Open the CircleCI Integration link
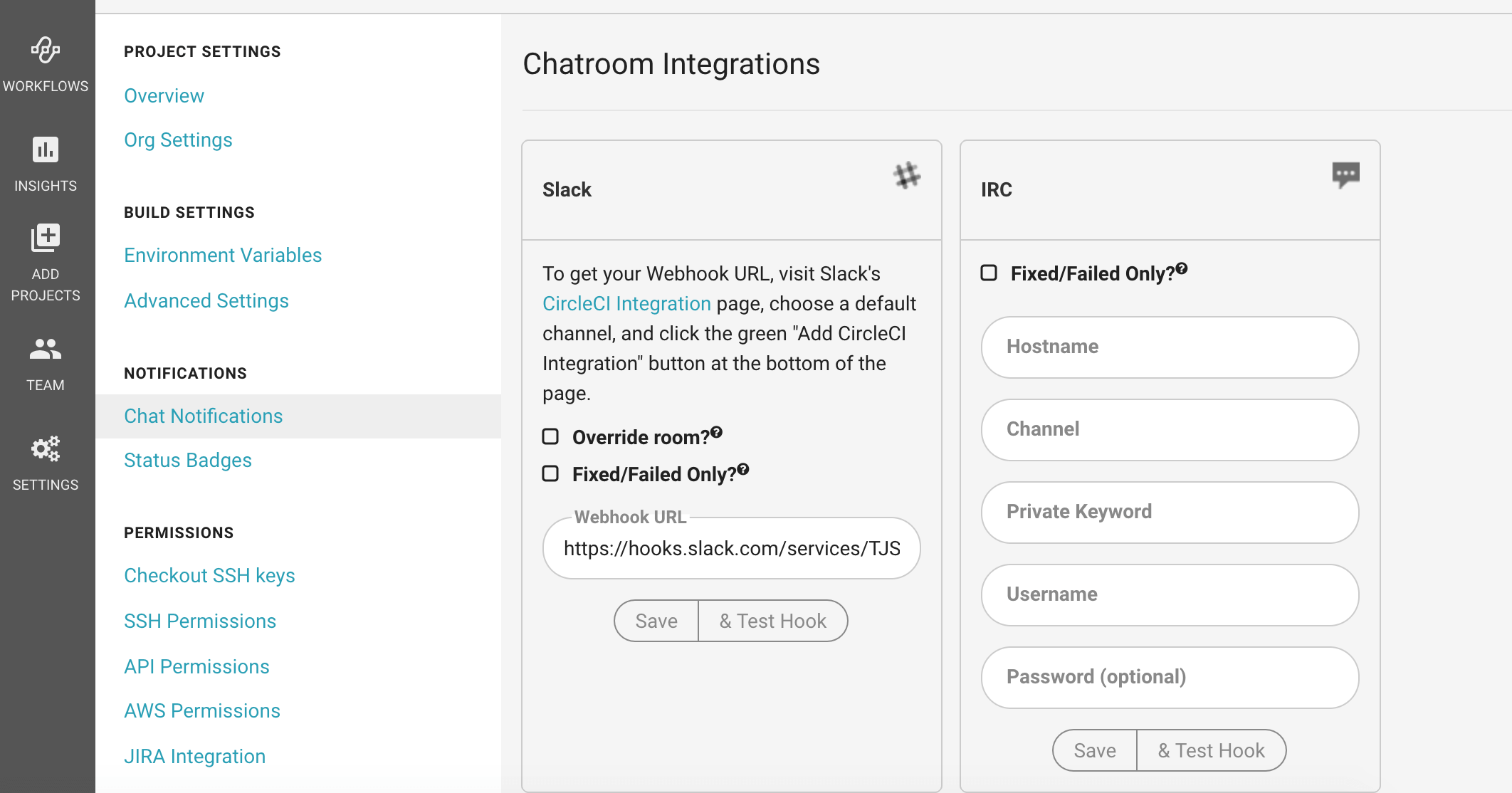 626,304
